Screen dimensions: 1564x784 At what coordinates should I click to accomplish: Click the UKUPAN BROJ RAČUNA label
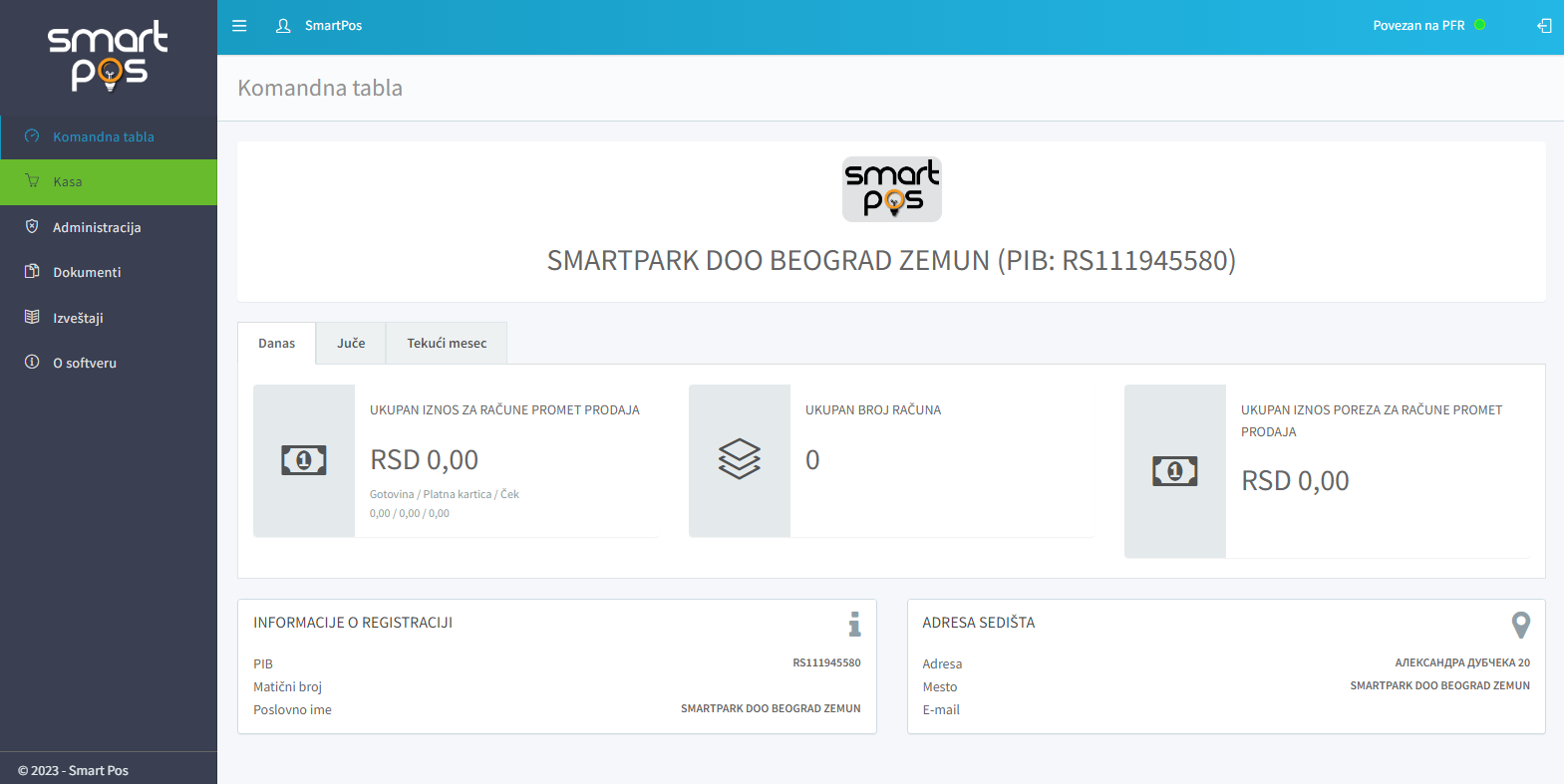pyautogui.click(x=873, y=409)
